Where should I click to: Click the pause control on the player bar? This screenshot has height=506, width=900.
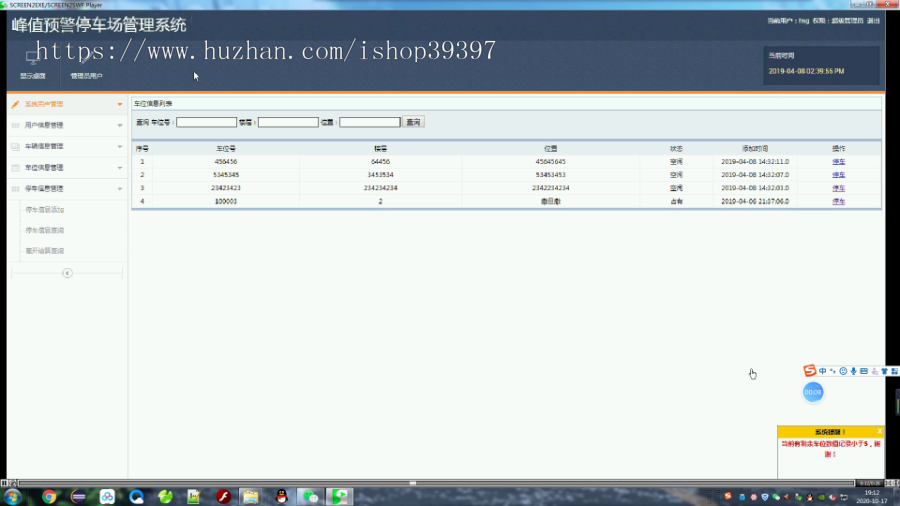coord(4,483)
